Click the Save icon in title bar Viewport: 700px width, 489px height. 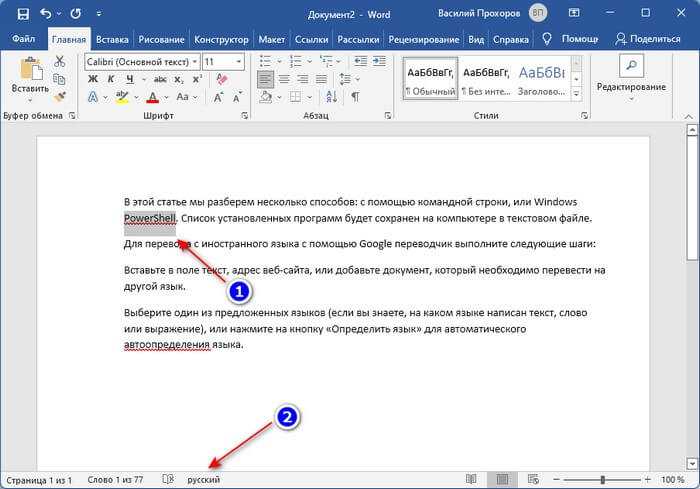pyautogui.click(x=23, y=14)
